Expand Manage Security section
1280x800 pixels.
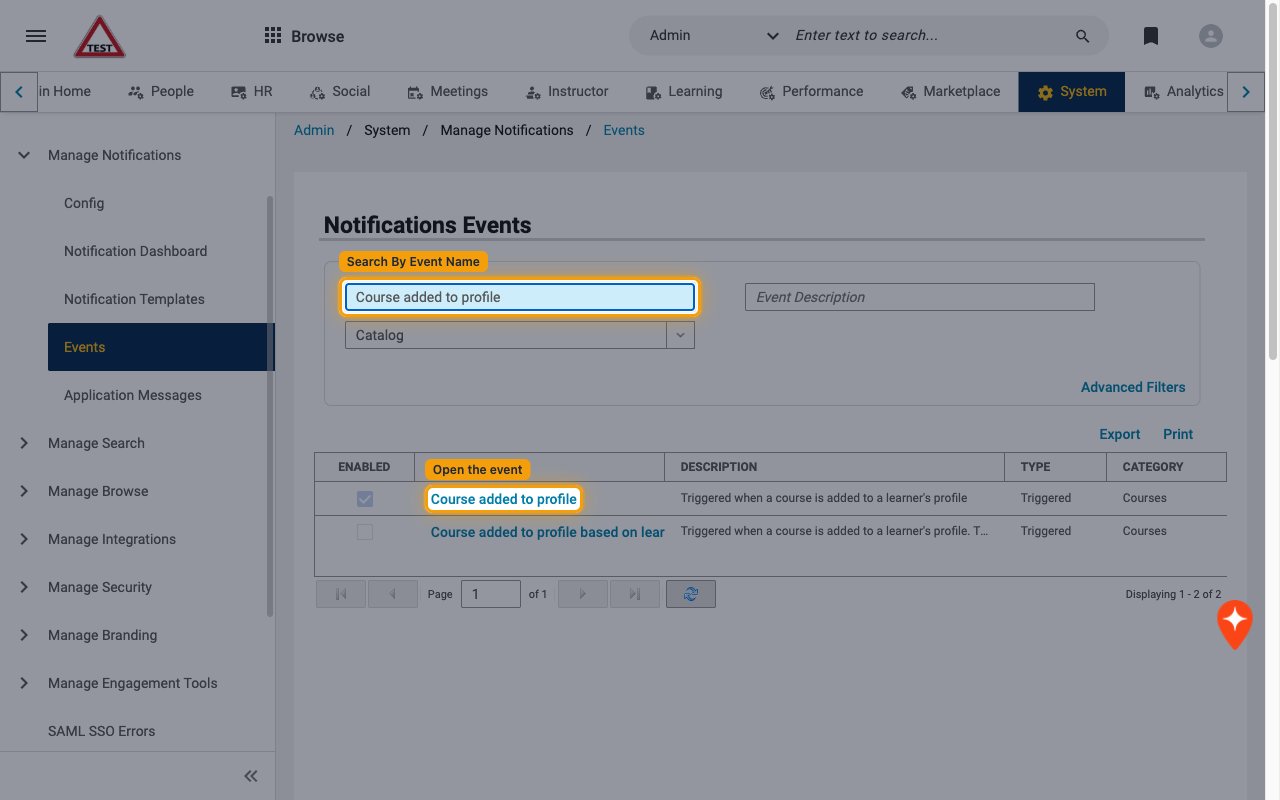pyautogui.click(x=24, y=587)
